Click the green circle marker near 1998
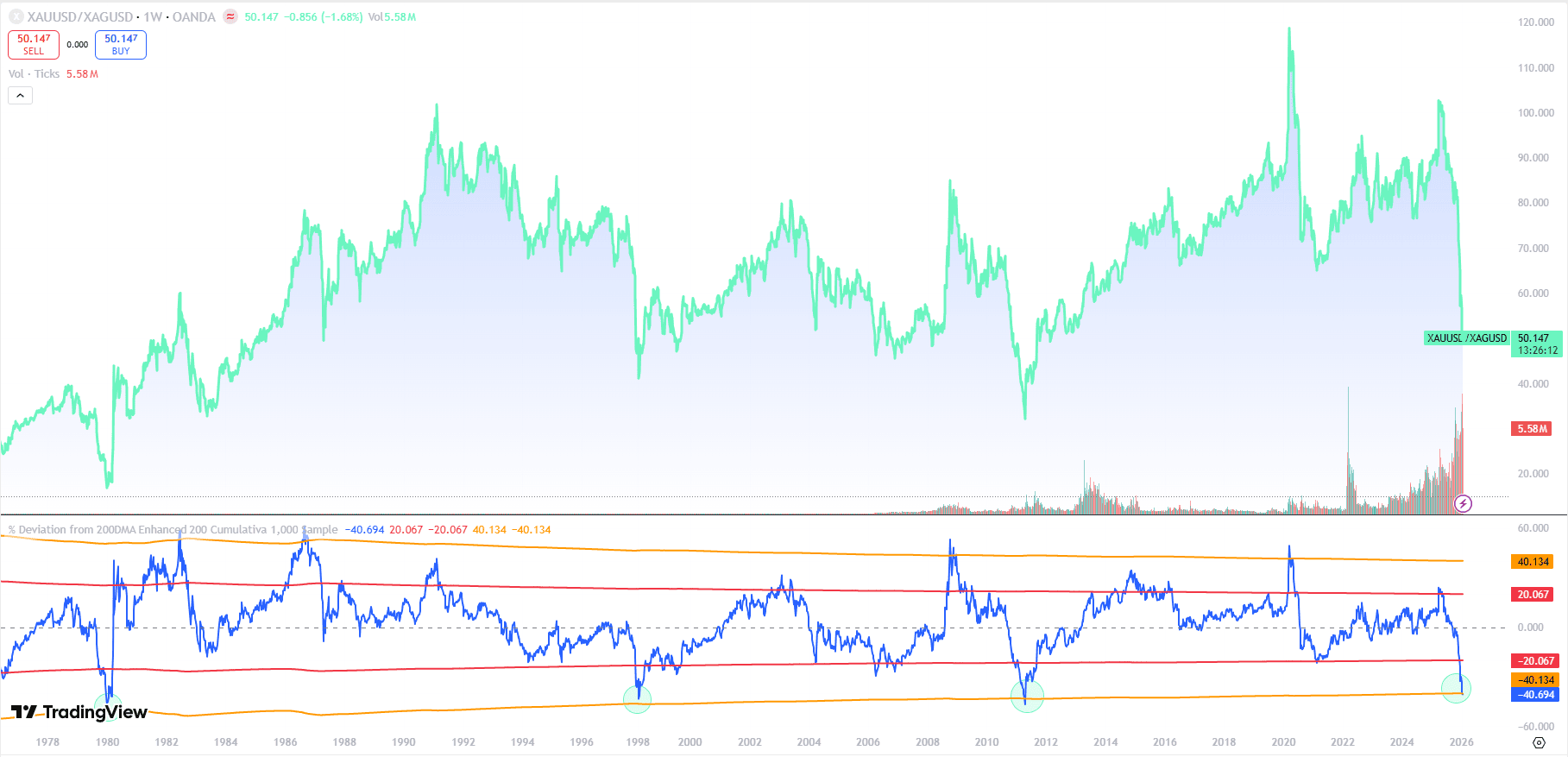The height and width of the screenshot is (757, 1568). 637,698
